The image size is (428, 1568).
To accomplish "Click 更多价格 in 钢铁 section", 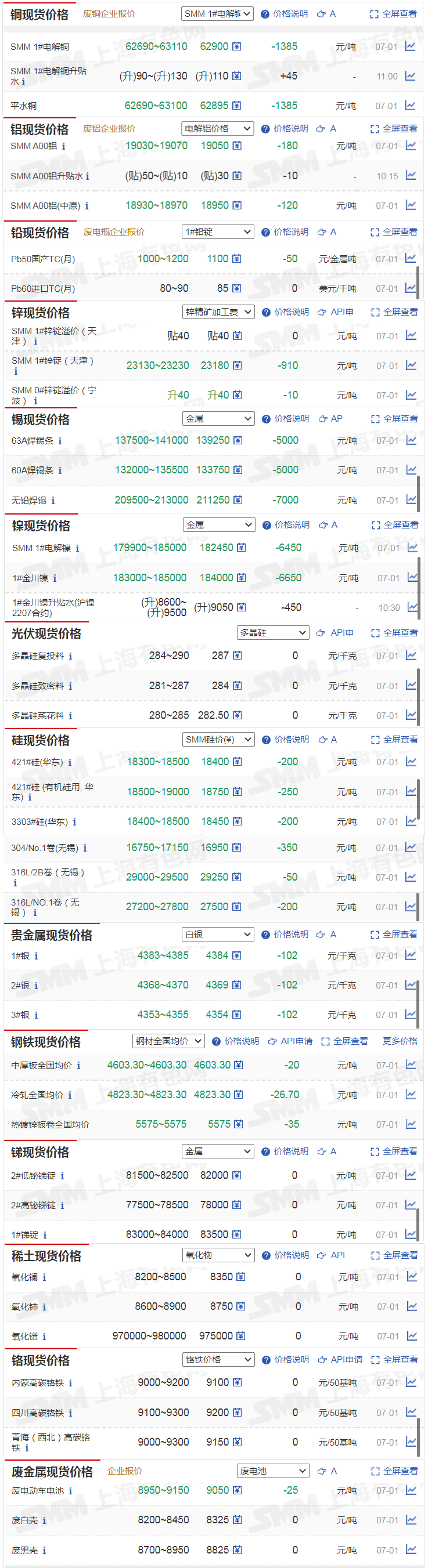I will tap(400, 1041).
